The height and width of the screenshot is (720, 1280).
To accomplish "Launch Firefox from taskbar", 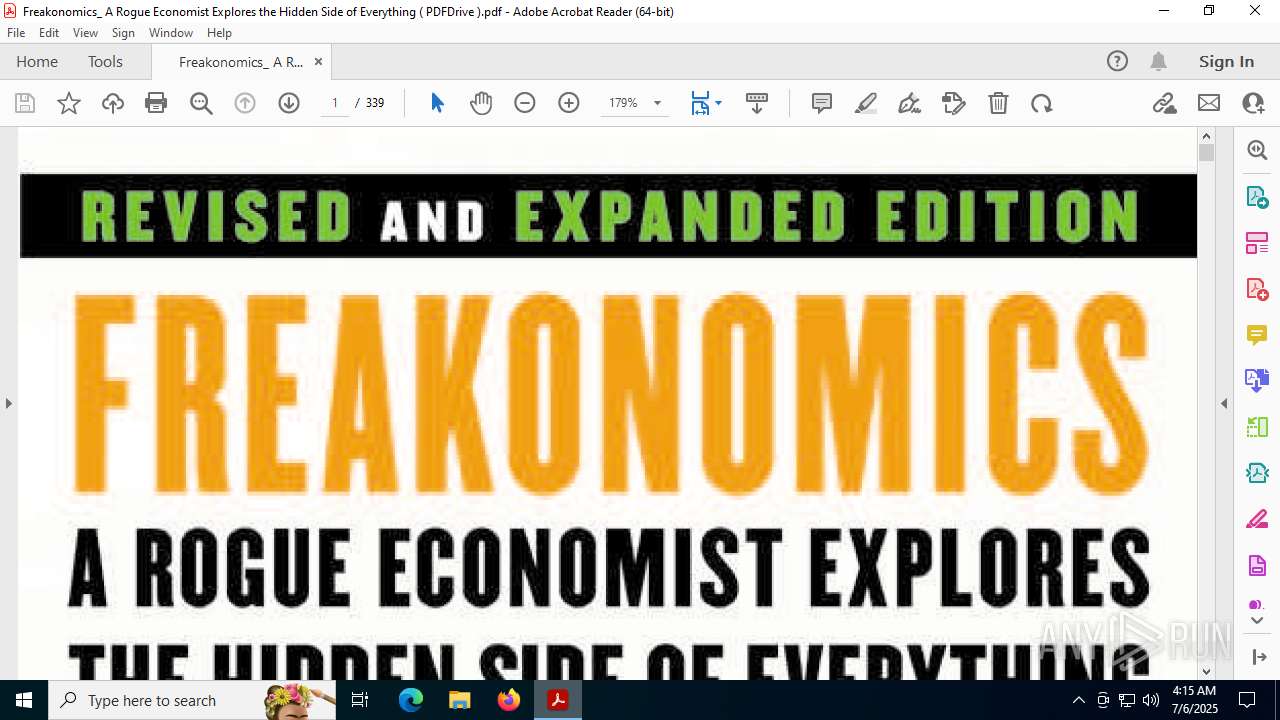I will pyautogui.click(x=509, y=700).
